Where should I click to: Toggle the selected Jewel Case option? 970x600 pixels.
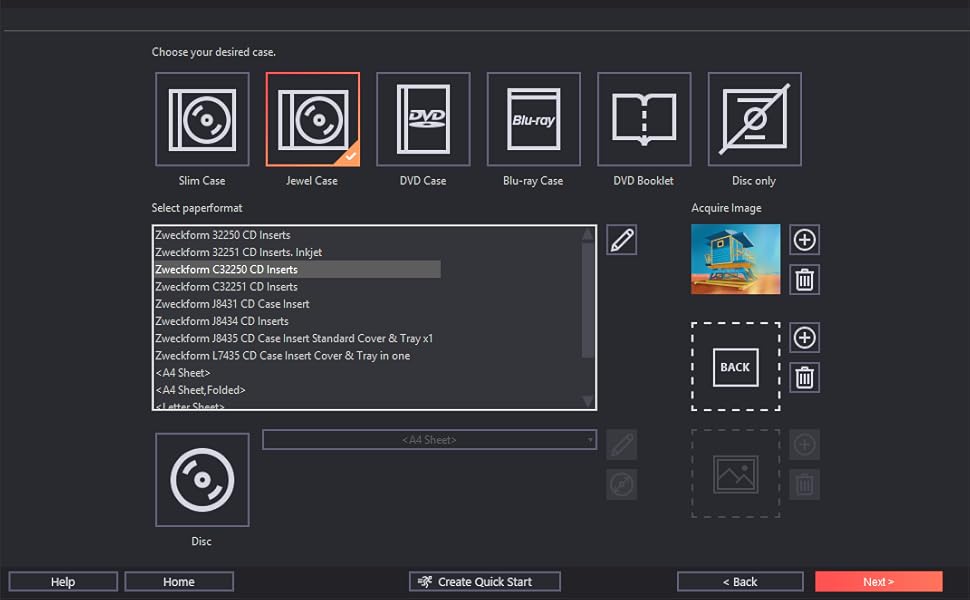(x=312, y=119)
